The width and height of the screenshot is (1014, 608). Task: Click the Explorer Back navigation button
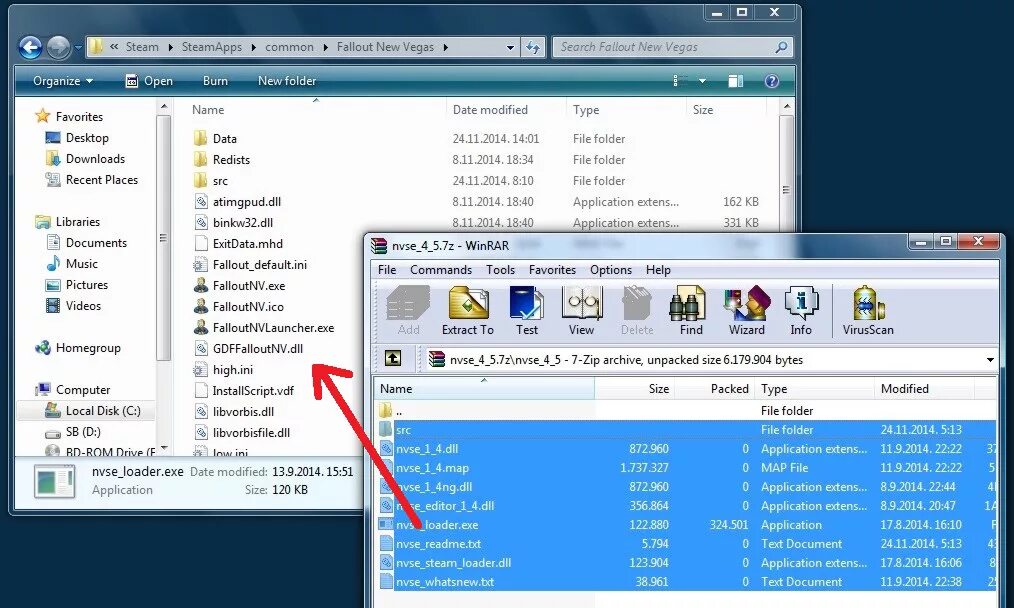pos(30,47)
